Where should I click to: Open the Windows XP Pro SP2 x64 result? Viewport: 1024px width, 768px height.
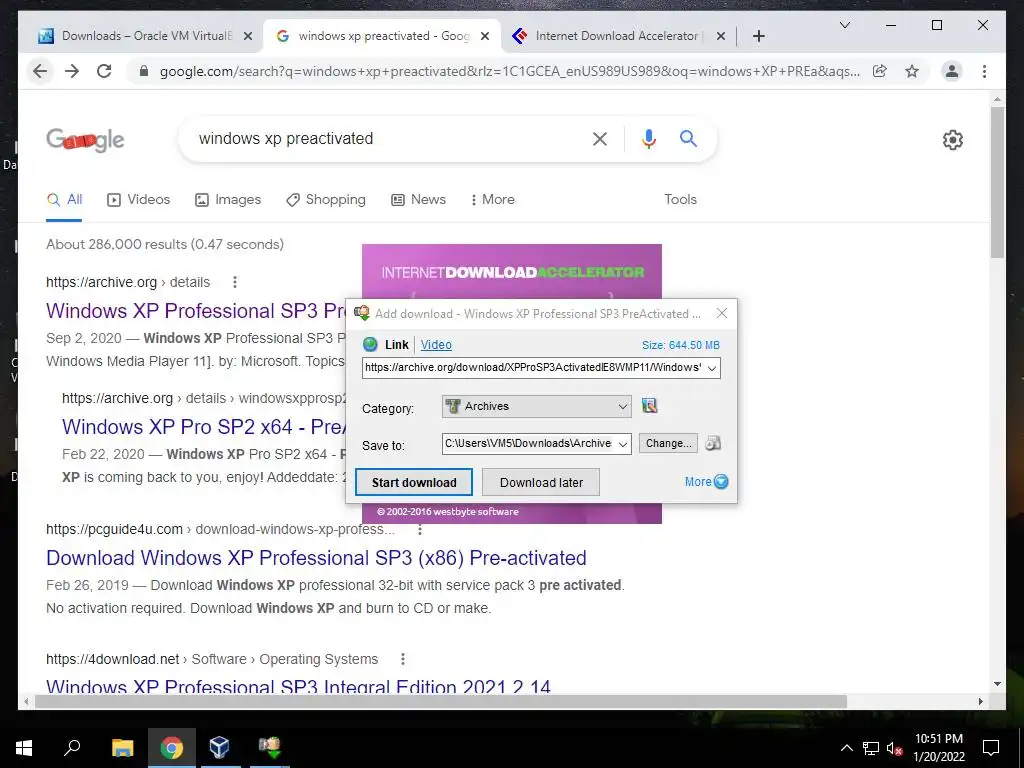[x=204, y=426]
